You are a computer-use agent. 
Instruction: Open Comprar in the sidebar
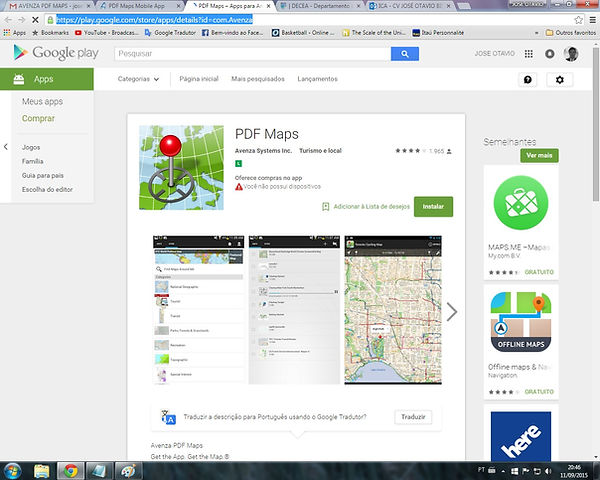pyautogui.click(x=38, y=118)
